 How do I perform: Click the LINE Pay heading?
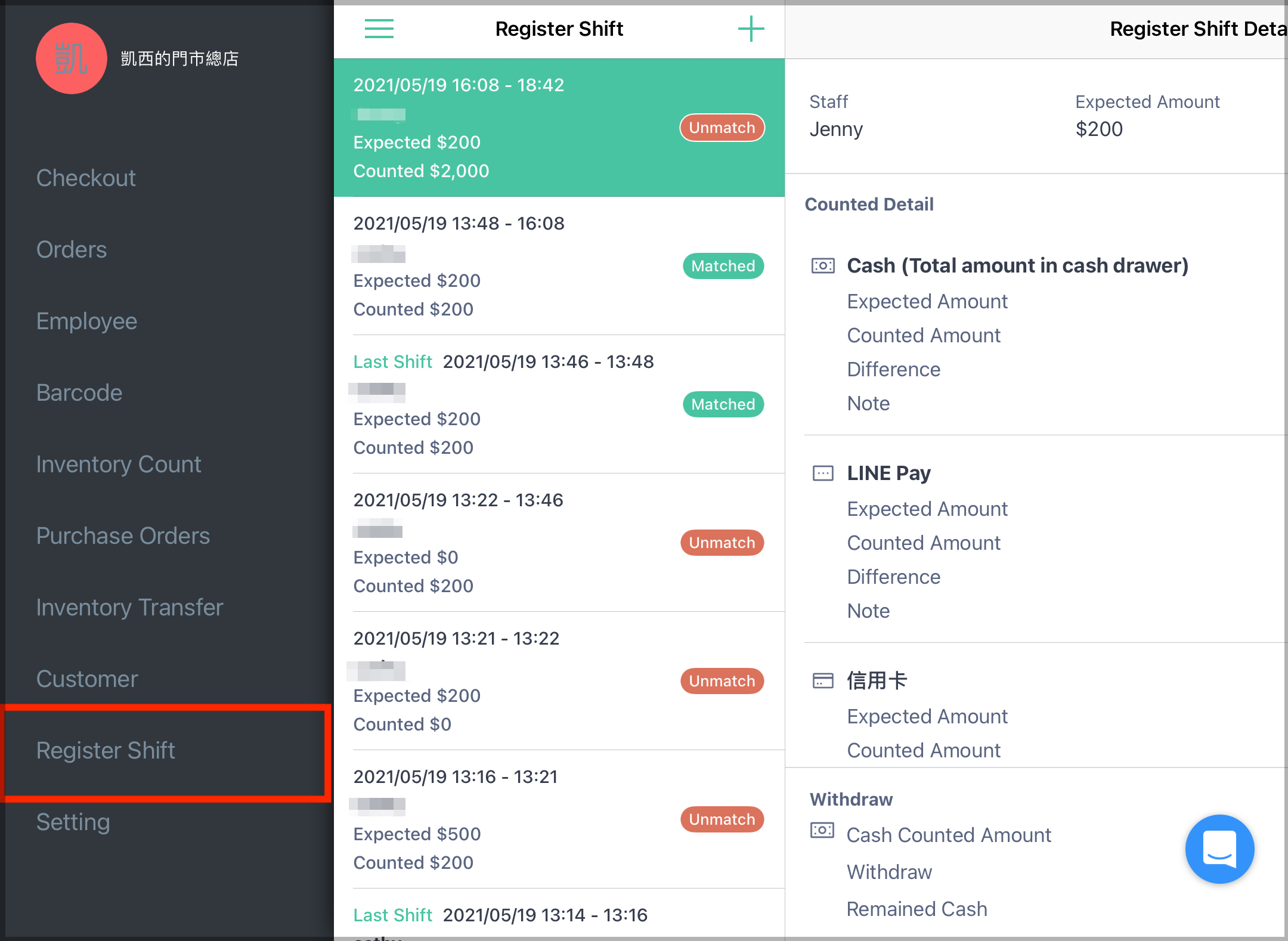pyautogui.click(x=888, y=473)
